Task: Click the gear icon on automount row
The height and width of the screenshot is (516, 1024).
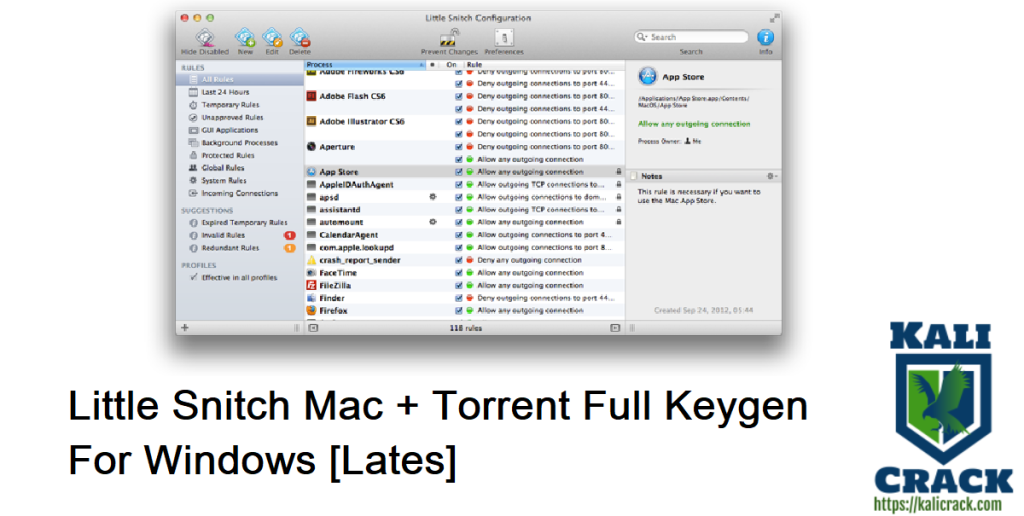Action: point(432,222)
